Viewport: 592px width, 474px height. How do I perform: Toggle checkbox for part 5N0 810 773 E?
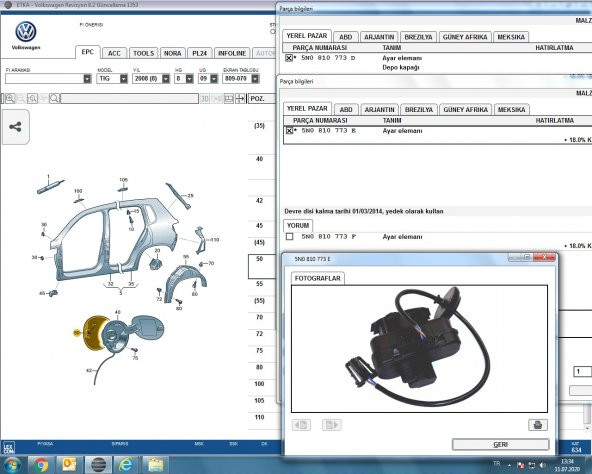coord(289,131)
